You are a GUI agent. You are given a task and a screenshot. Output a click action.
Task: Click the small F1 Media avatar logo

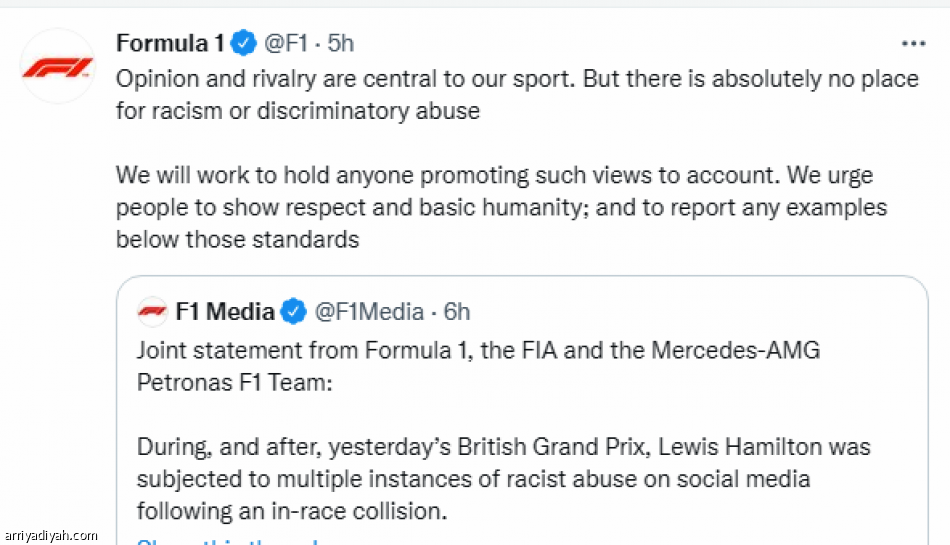click(152, 312)
